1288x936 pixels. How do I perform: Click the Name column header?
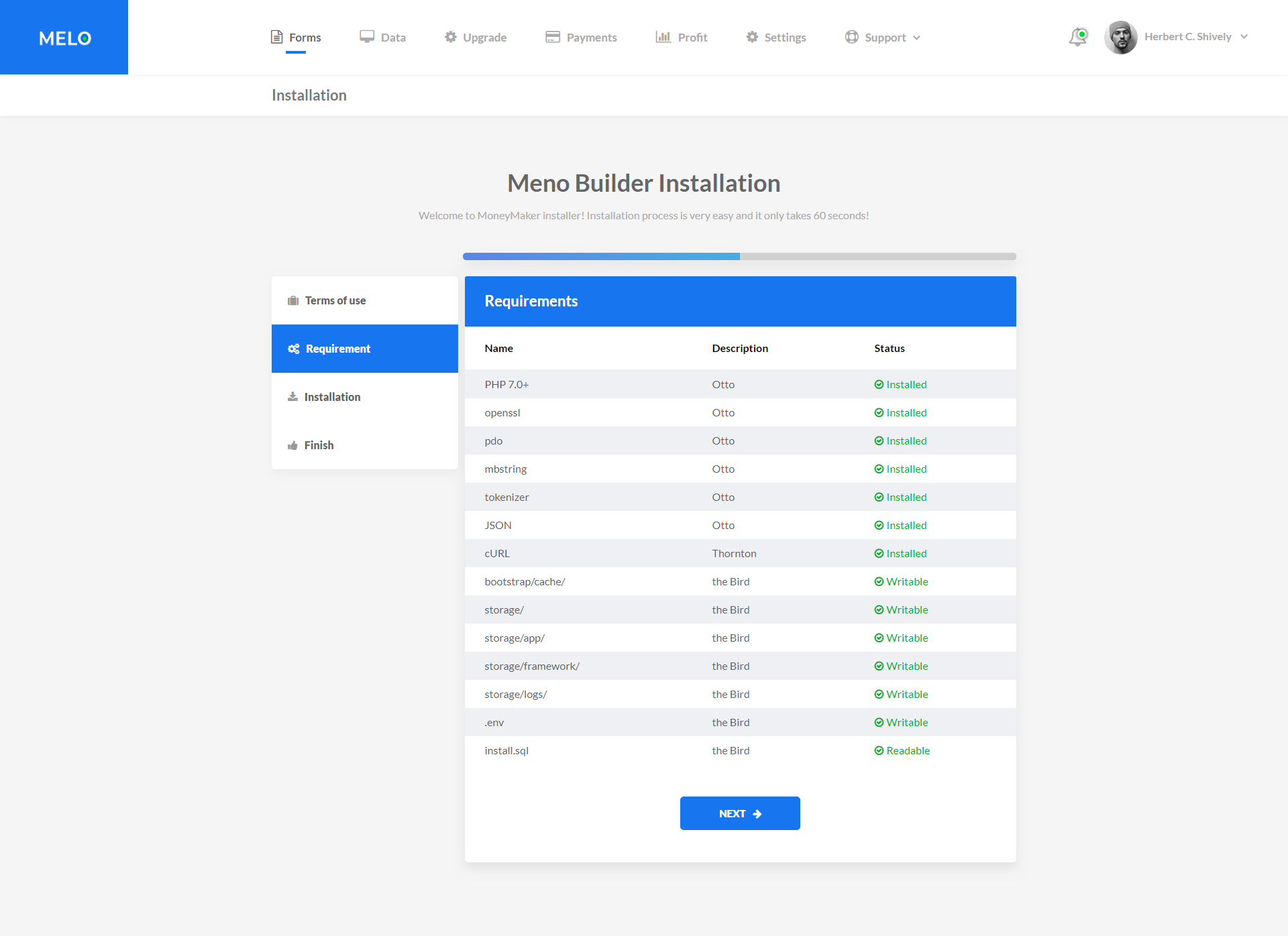pyautogui.click(x=498, y=348)
